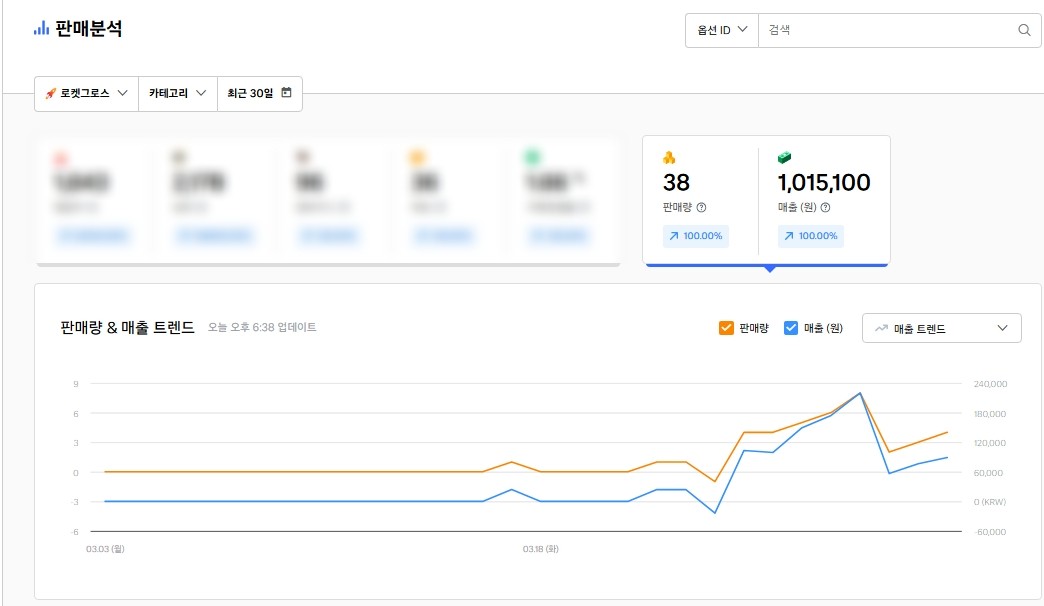Click the 100.00% badge under 판매량
The height and width of the screenshot is (606, 1044).
click(696, 236)
